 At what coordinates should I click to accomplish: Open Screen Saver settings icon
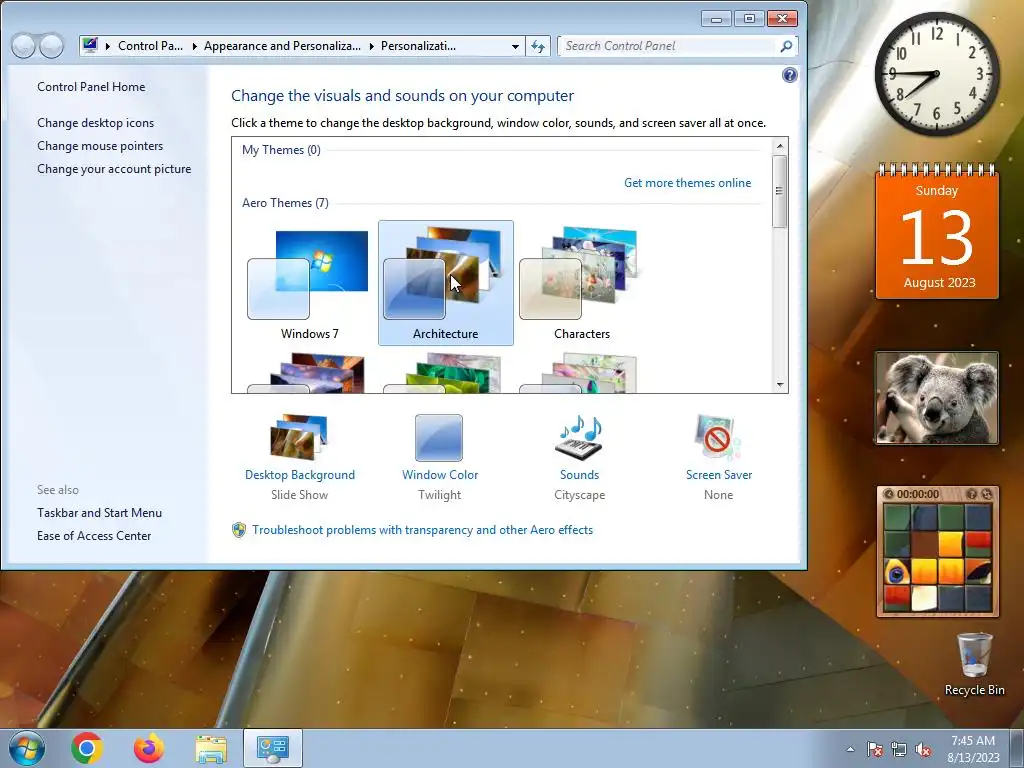tap(718, 438)
